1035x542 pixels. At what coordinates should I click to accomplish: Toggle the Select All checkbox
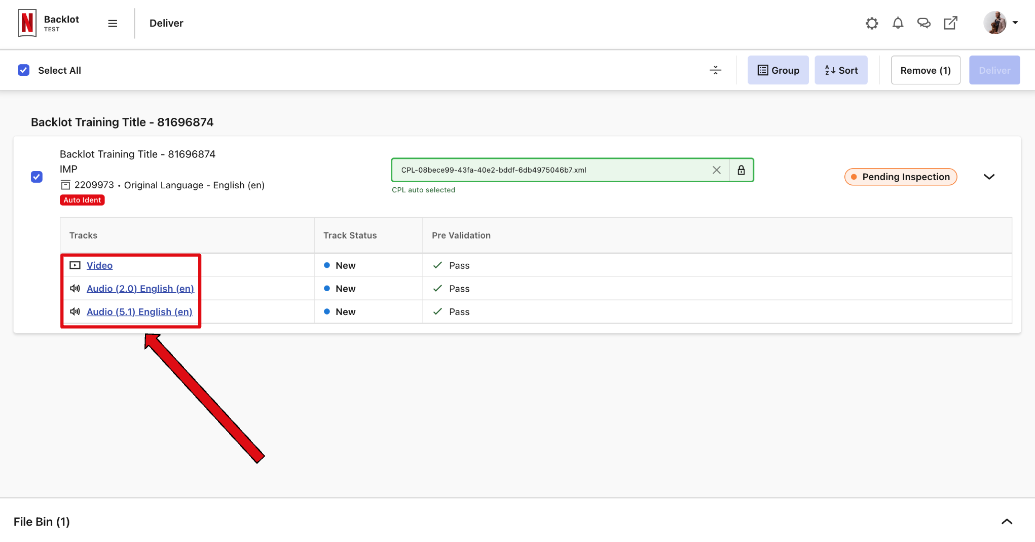24,70
